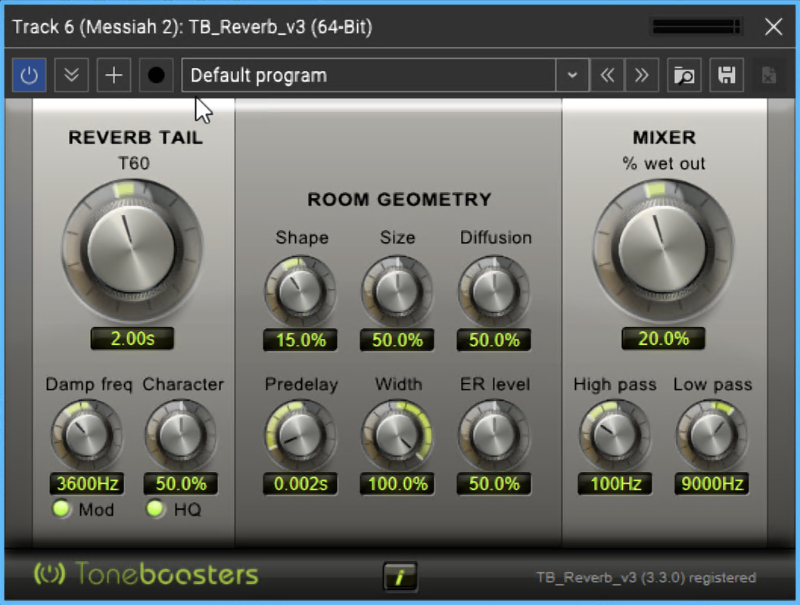Click the black circle record icon
Image resolution: width=800 pixels, height=605 pixels.
coord(156,75)
